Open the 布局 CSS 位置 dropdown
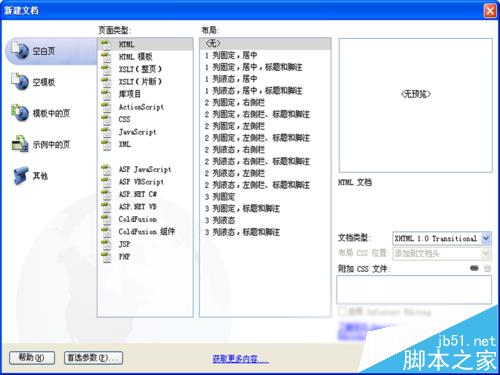Screen dimensions: 500x375 442,254
